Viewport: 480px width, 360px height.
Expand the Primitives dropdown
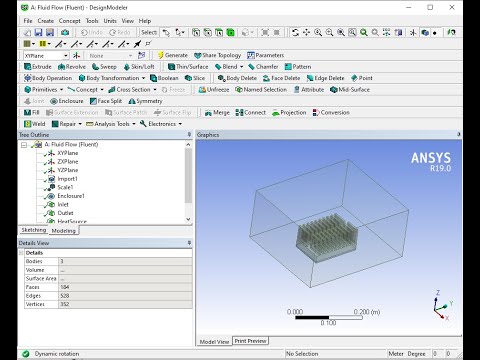point(61,90)
